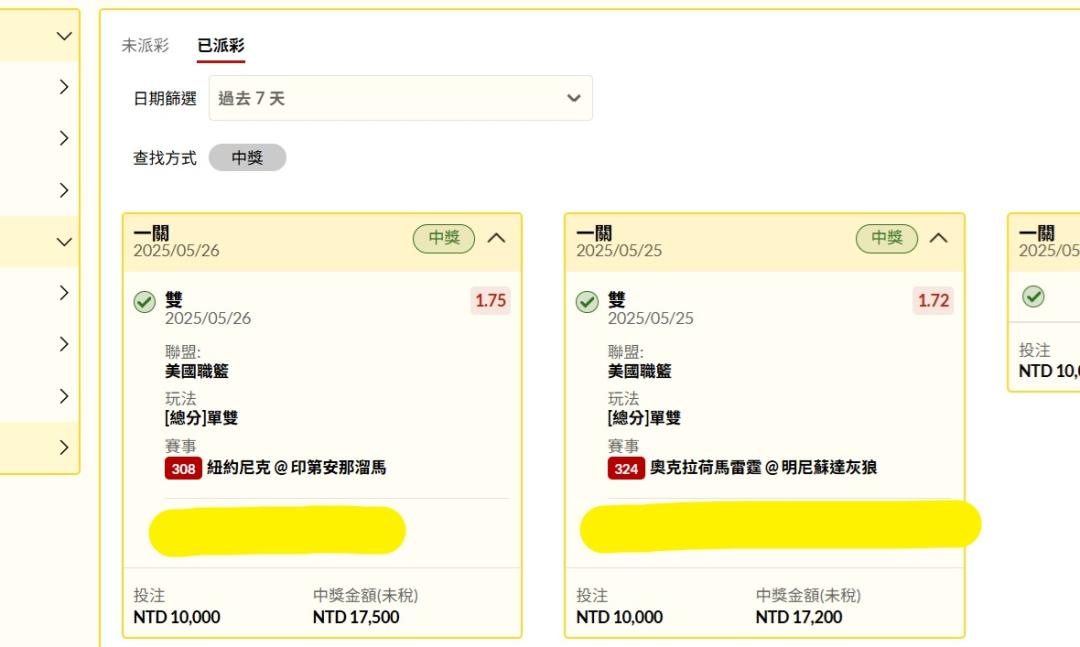This screenshot has height=647, width=1080.
Task: Collapse the second down-chevron section in the sidebar
Action: (x=64, y=242)
